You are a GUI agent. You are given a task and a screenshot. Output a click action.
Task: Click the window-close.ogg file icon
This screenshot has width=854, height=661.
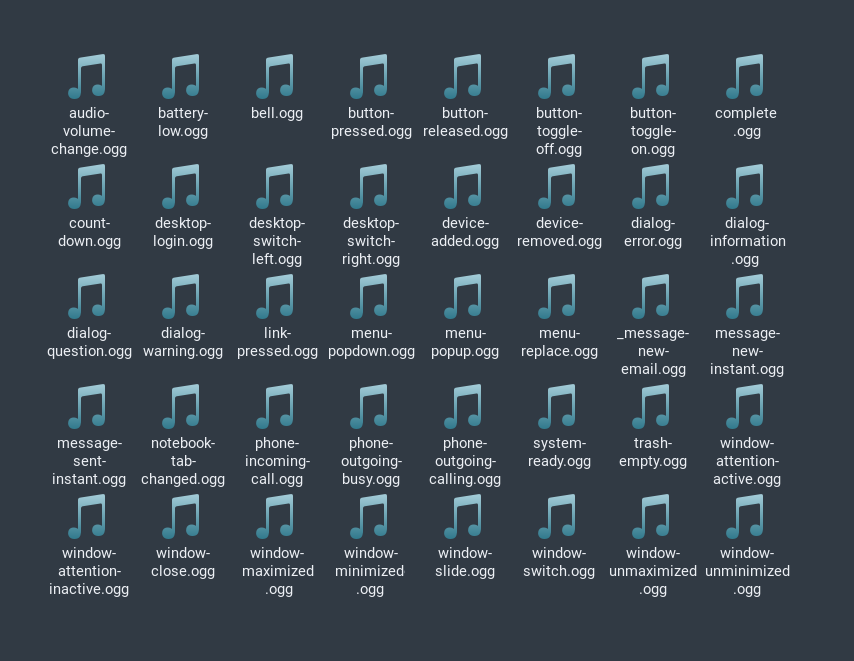tap(181, 516)
